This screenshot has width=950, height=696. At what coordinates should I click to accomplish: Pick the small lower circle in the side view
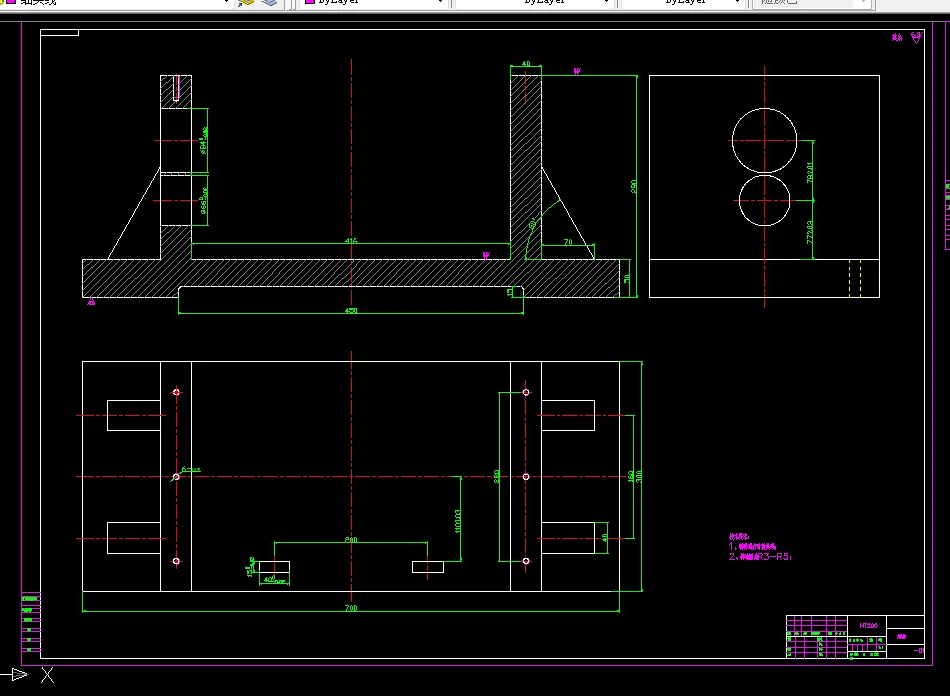764,200
